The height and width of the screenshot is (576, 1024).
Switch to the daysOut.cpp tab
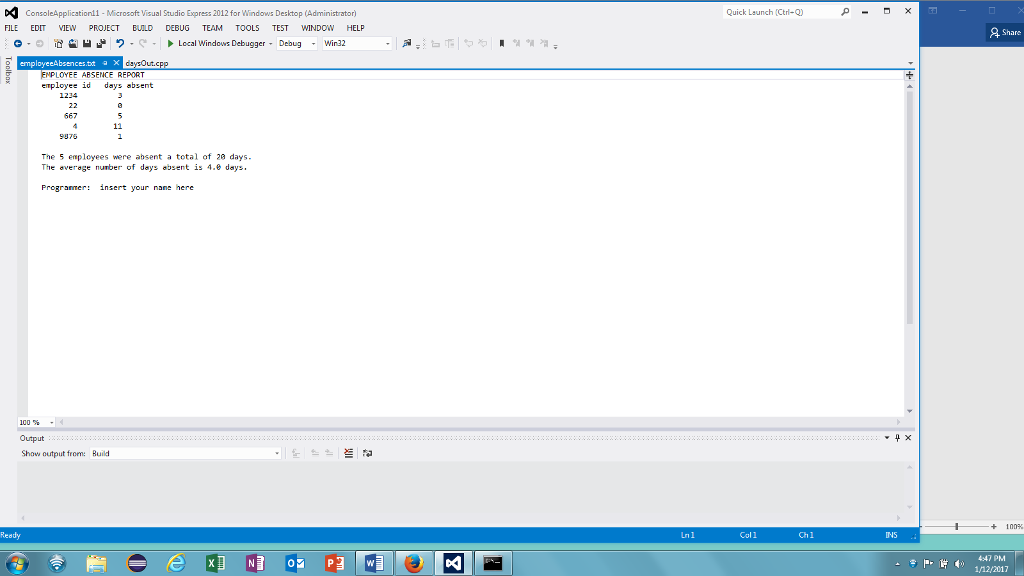point(145,61)
